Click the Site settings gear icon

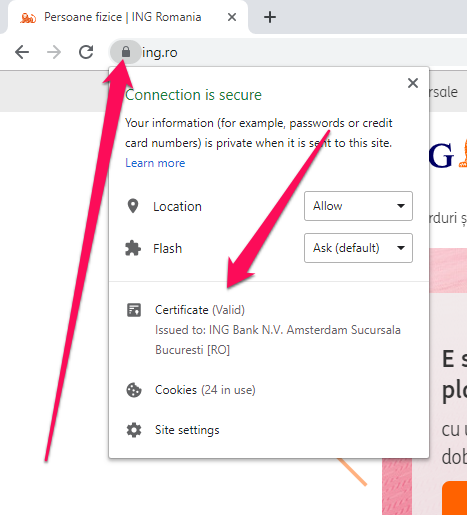(134, 430)
